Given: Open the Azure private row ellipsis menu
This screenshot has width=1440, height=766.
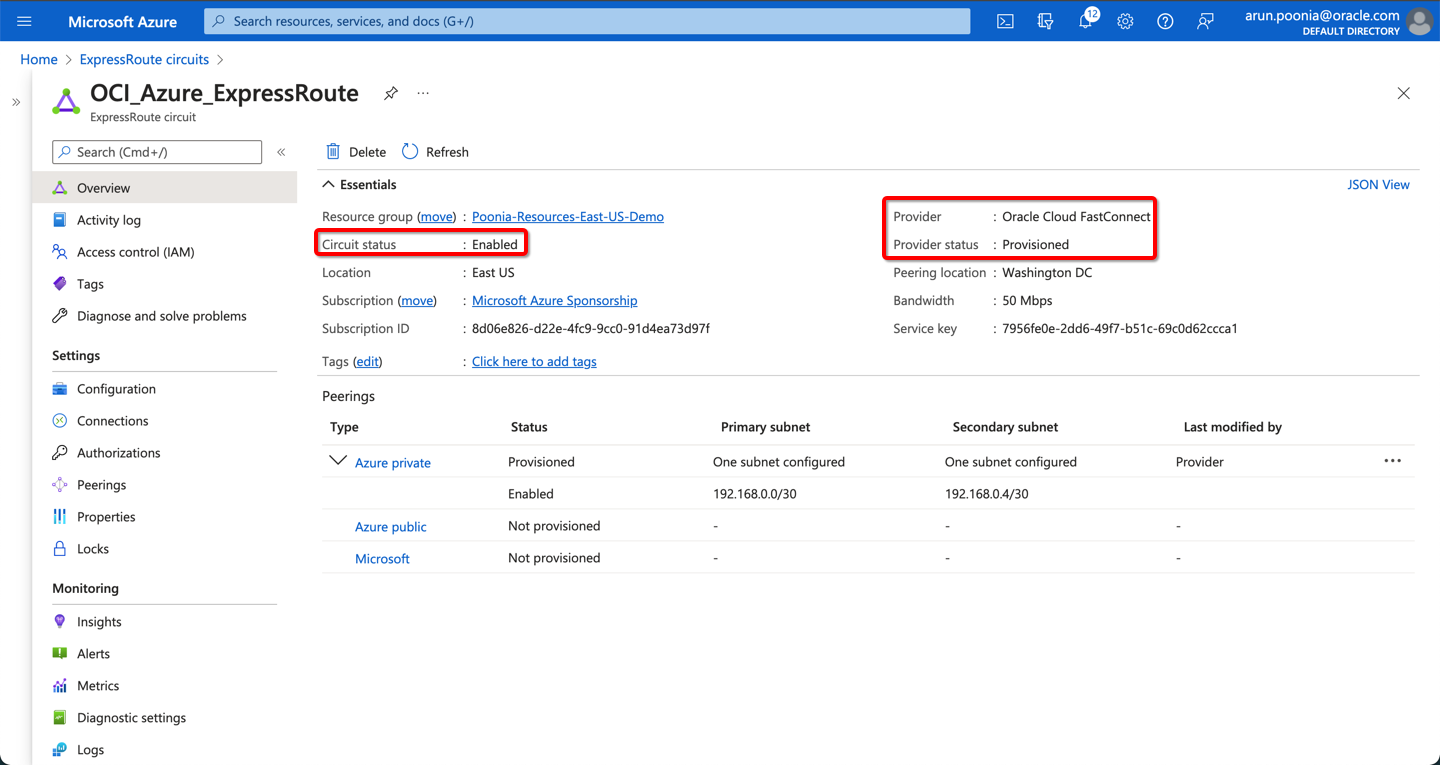Looking at the screenshot, I should coord(1392,461).
